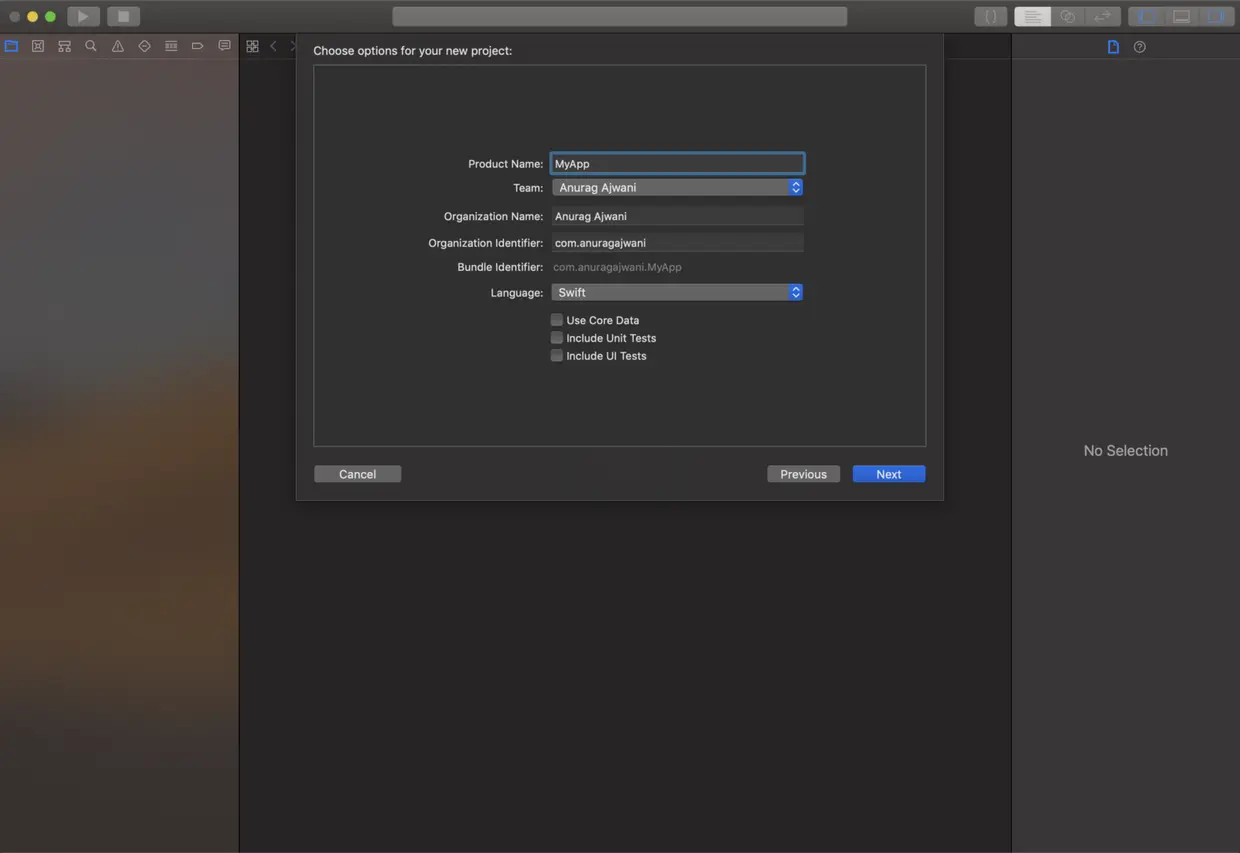Check Include UI Tests
Viewport: 1240px width, 853px height.
[557, 356]
